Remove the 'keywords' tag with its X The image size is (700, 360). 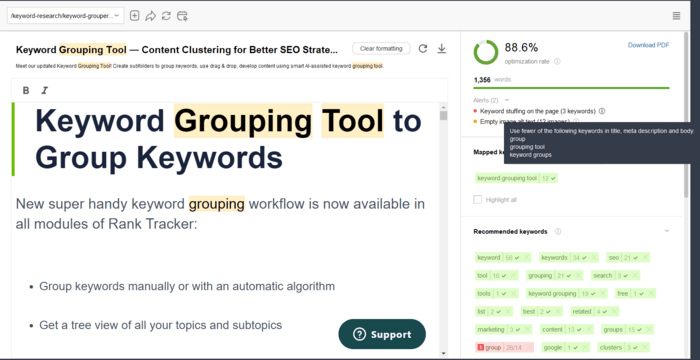pyautogui.click(x=594, y=258)
